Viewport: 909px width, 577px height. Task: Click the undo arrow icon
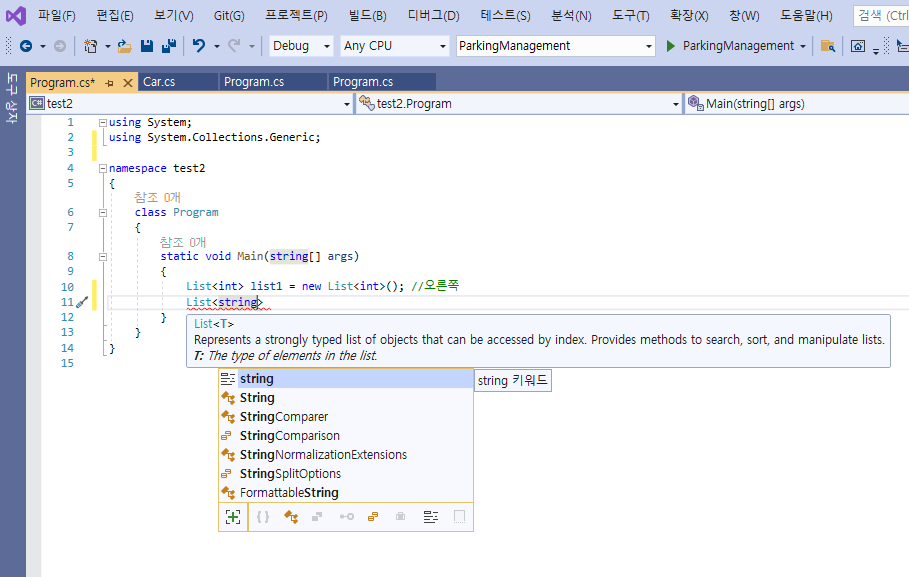199,46
